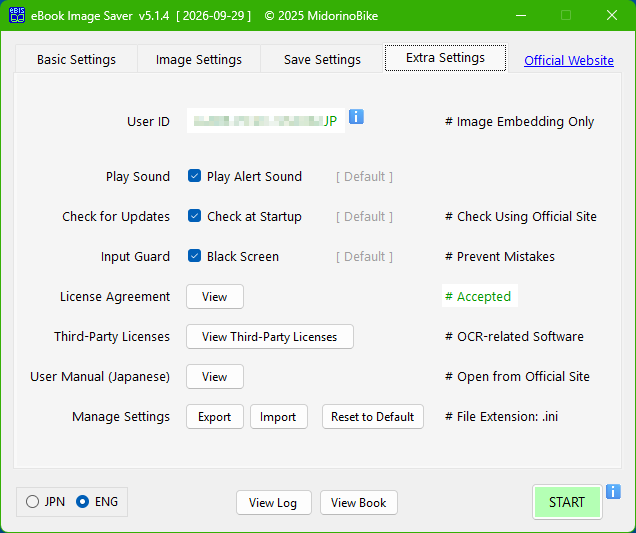Click inside the User ID field
Viewport: 636px width, 533px height.
(x=266, y=120)
